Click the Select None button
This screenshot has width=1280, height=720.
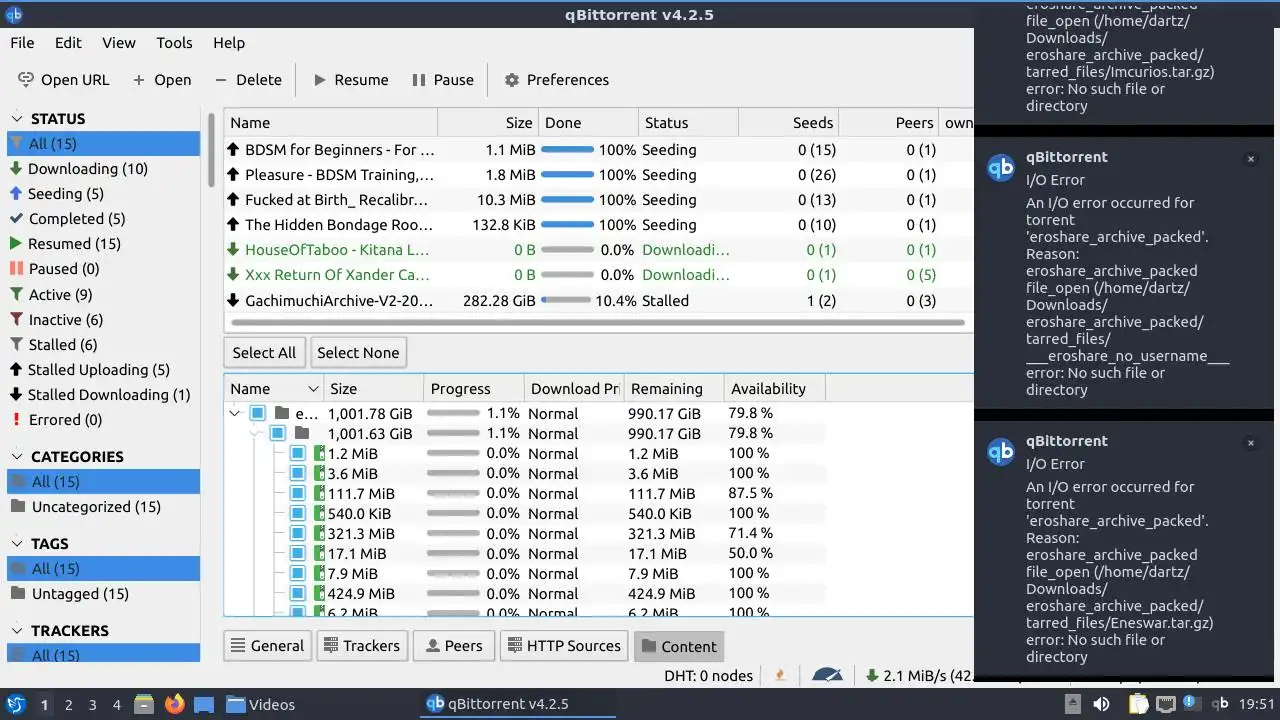[358, 353]
